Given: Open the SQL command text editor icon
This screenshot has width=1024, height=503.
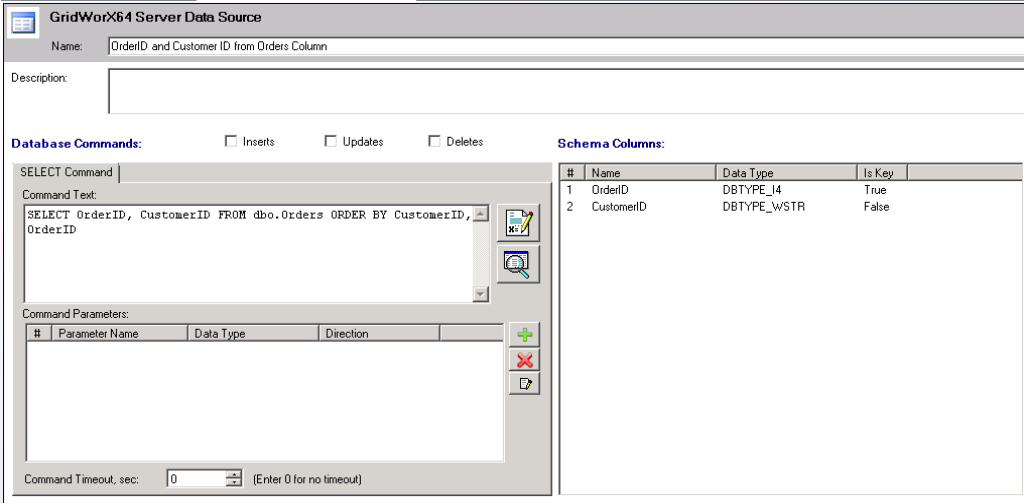Looking at the screenshot, I should [x=520, y=223].
